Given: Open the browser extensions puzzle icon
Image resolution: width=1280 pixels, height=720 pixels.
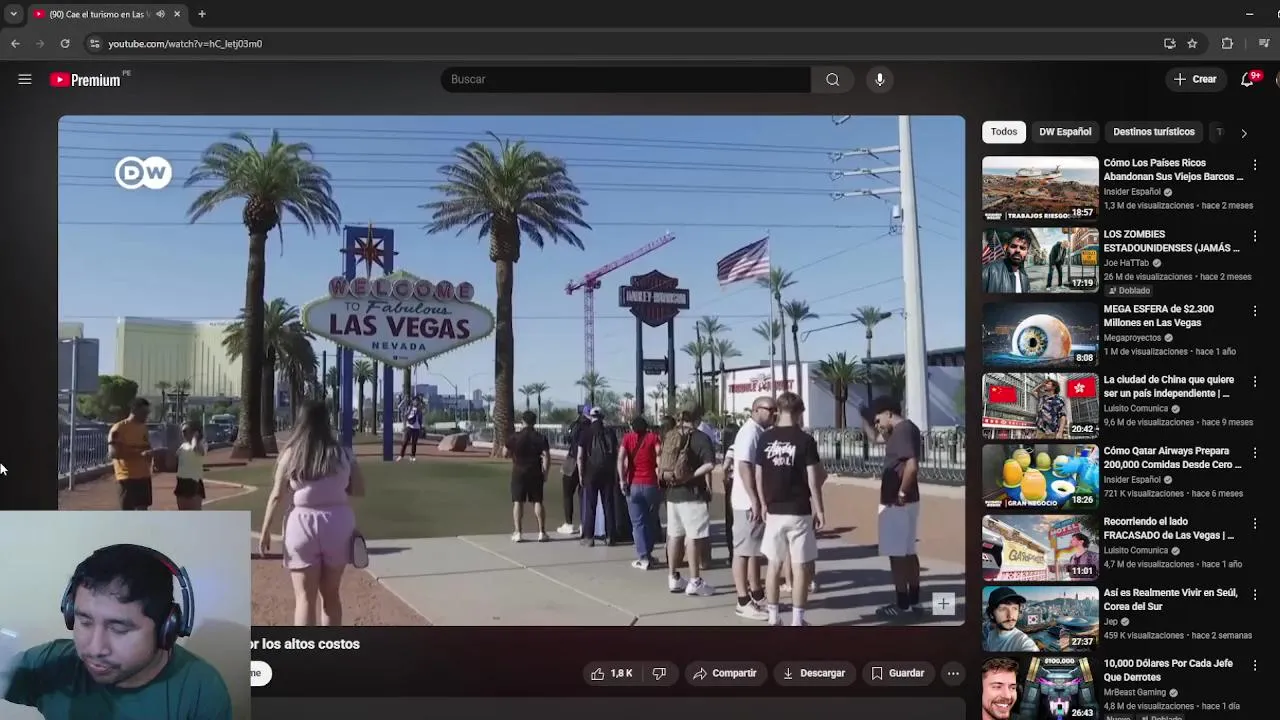Looking at the screenshot, I should coord(1227,43).
